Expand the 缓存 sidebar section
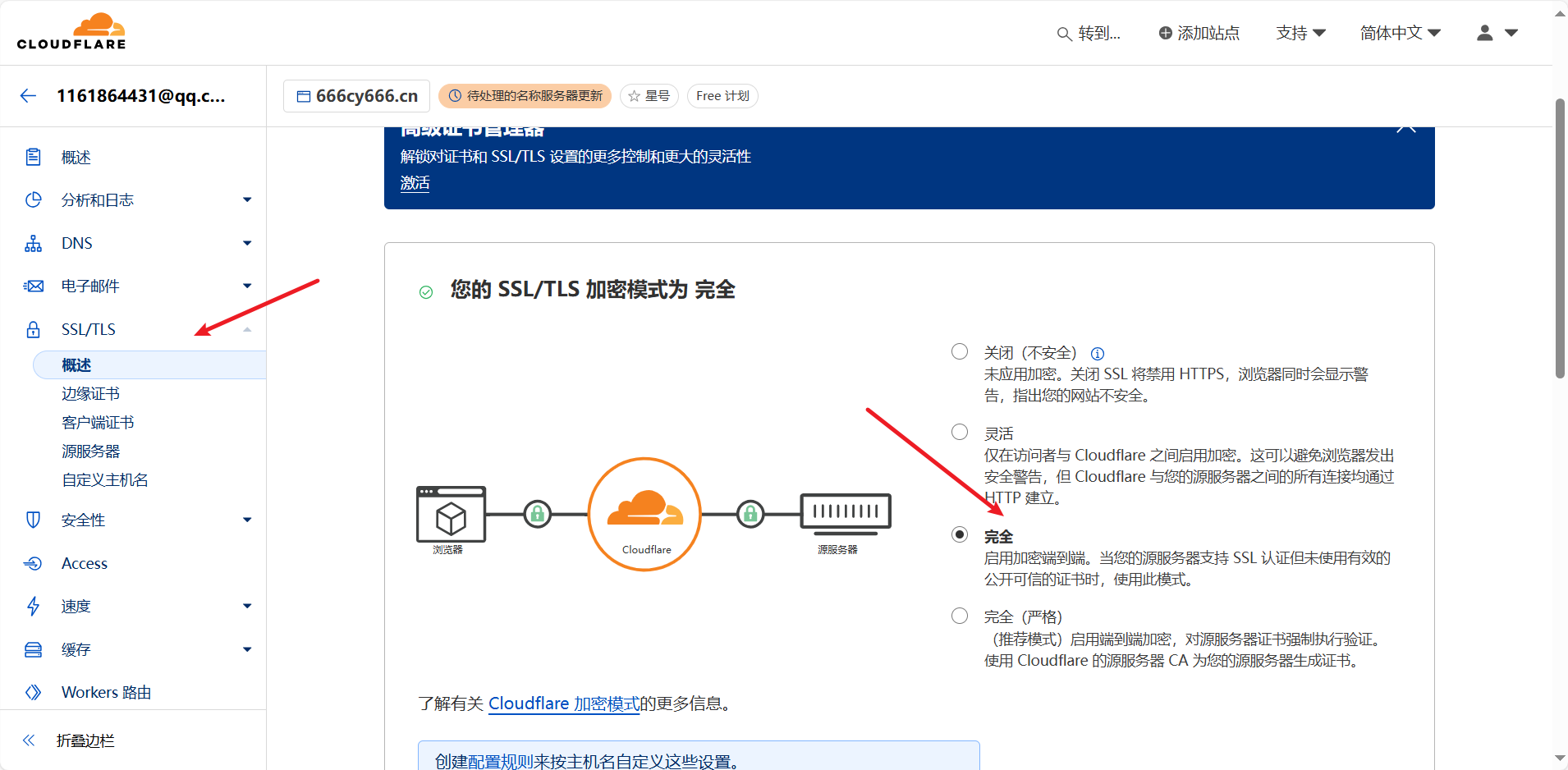 tap(247, 649)
